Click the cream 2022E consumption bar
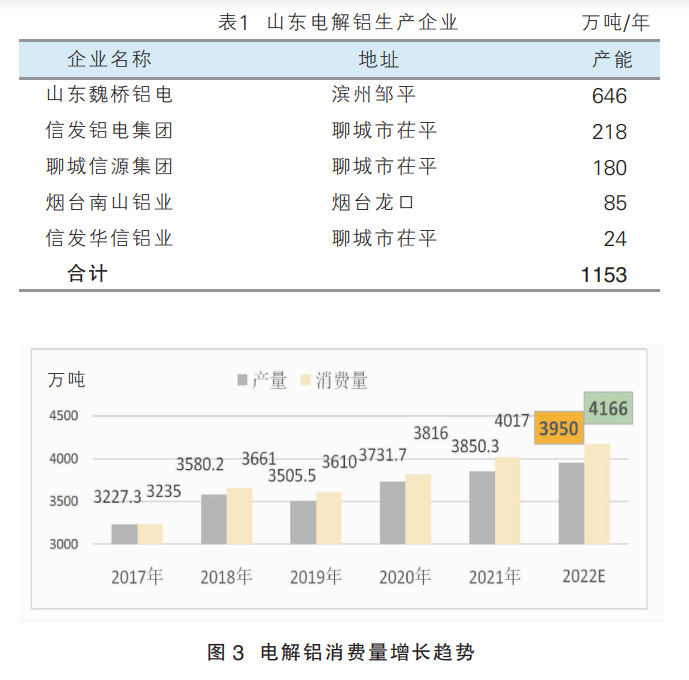689x680 pixels. pyautogui.click(x=597, y=494)
